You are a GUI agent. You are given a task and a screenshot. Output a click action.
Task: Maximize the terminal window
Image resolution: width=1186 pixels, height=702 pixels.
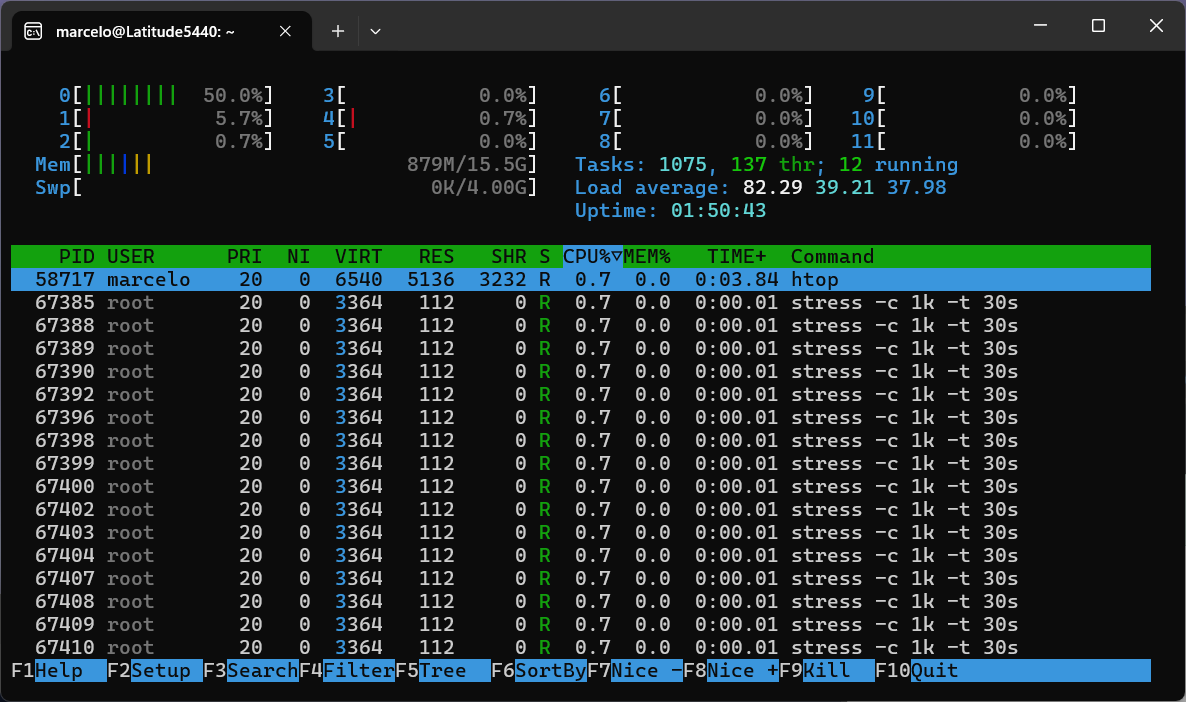tap(1098, 26)
